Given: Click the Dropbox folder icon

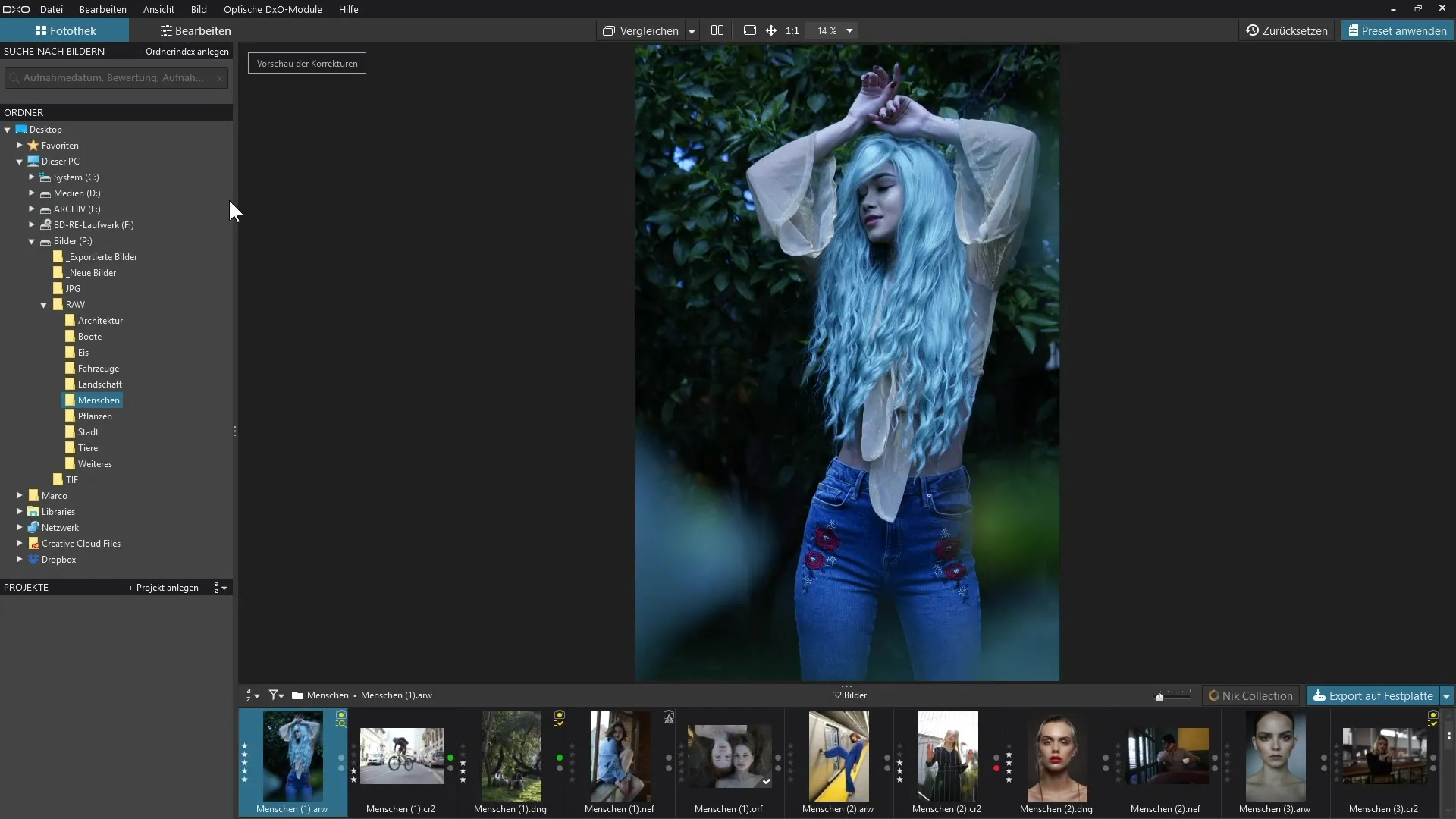Looking at the screenshot, I should [x=33, y=560].
